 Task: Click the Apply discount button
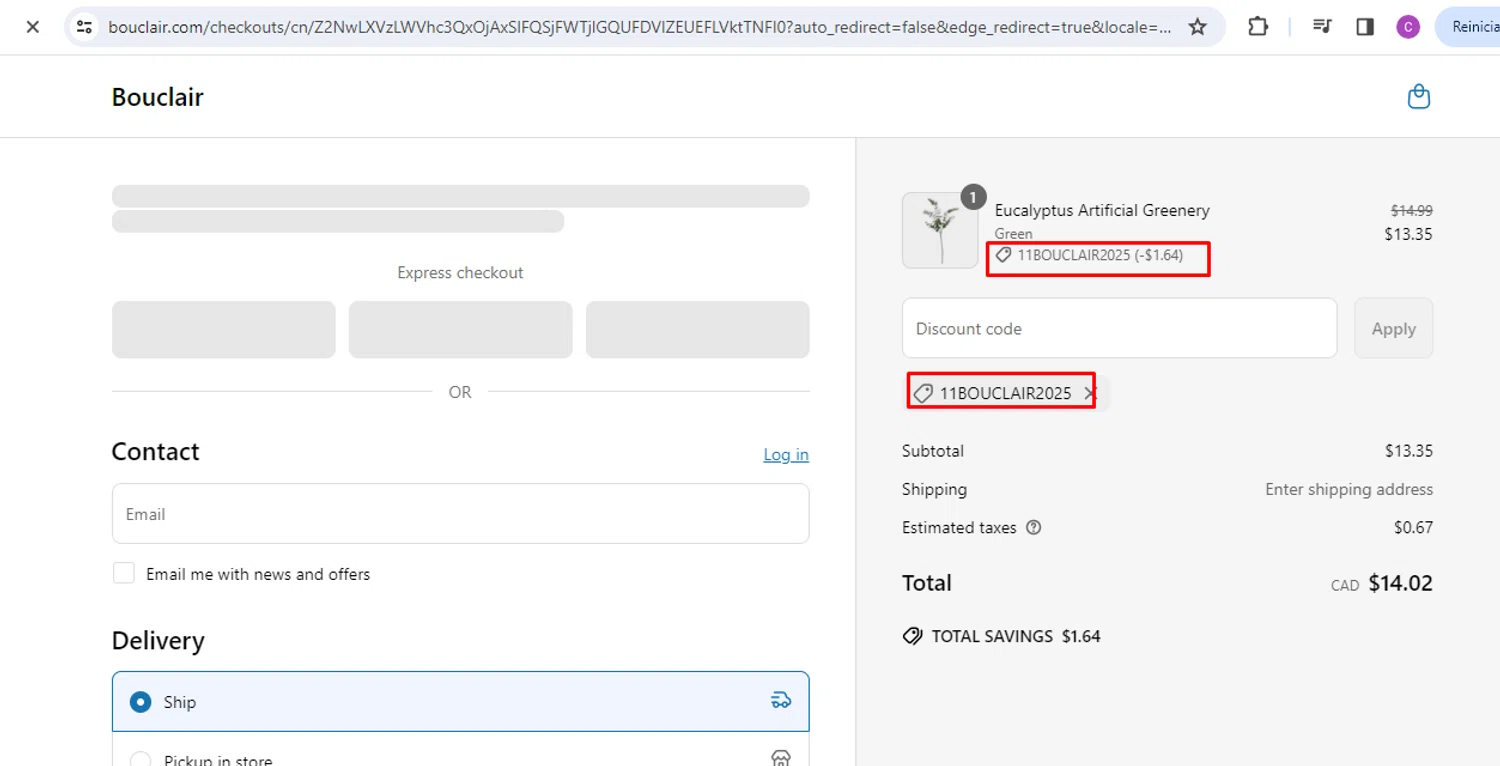tap(1393, 328)
